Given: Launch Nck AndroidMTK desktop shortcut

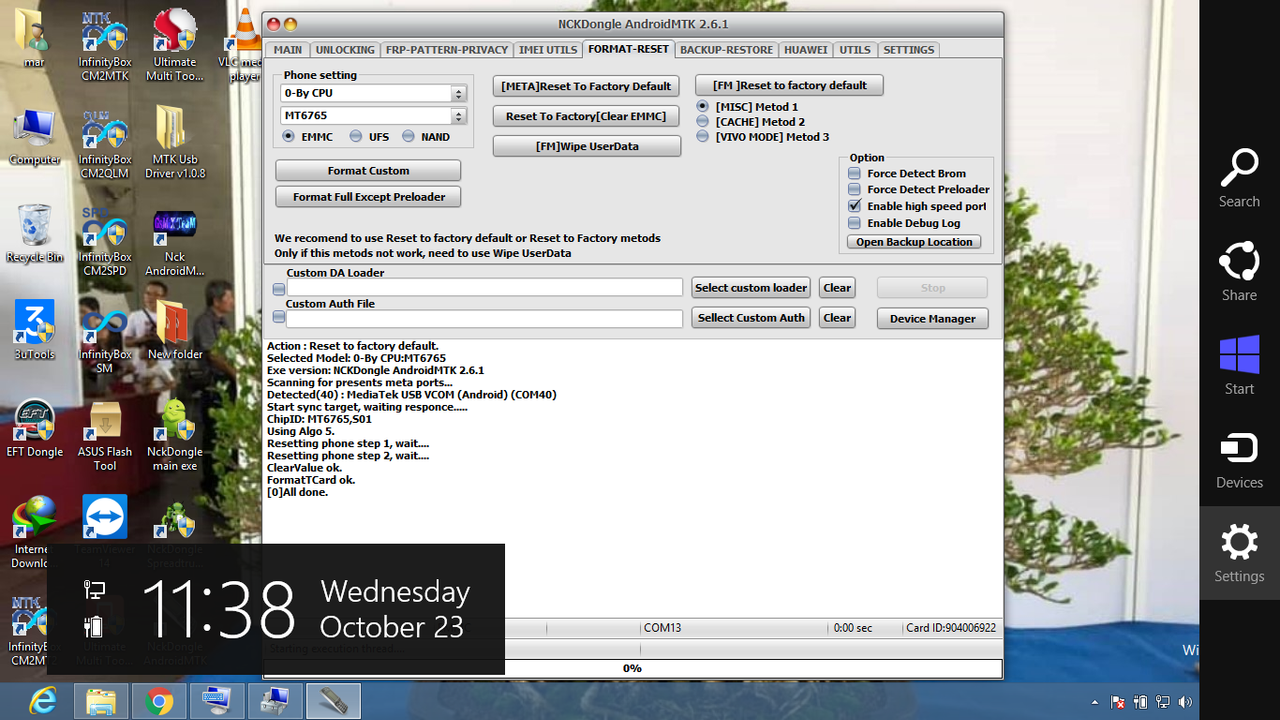Looking at the screenshot, I should point(175,241).
